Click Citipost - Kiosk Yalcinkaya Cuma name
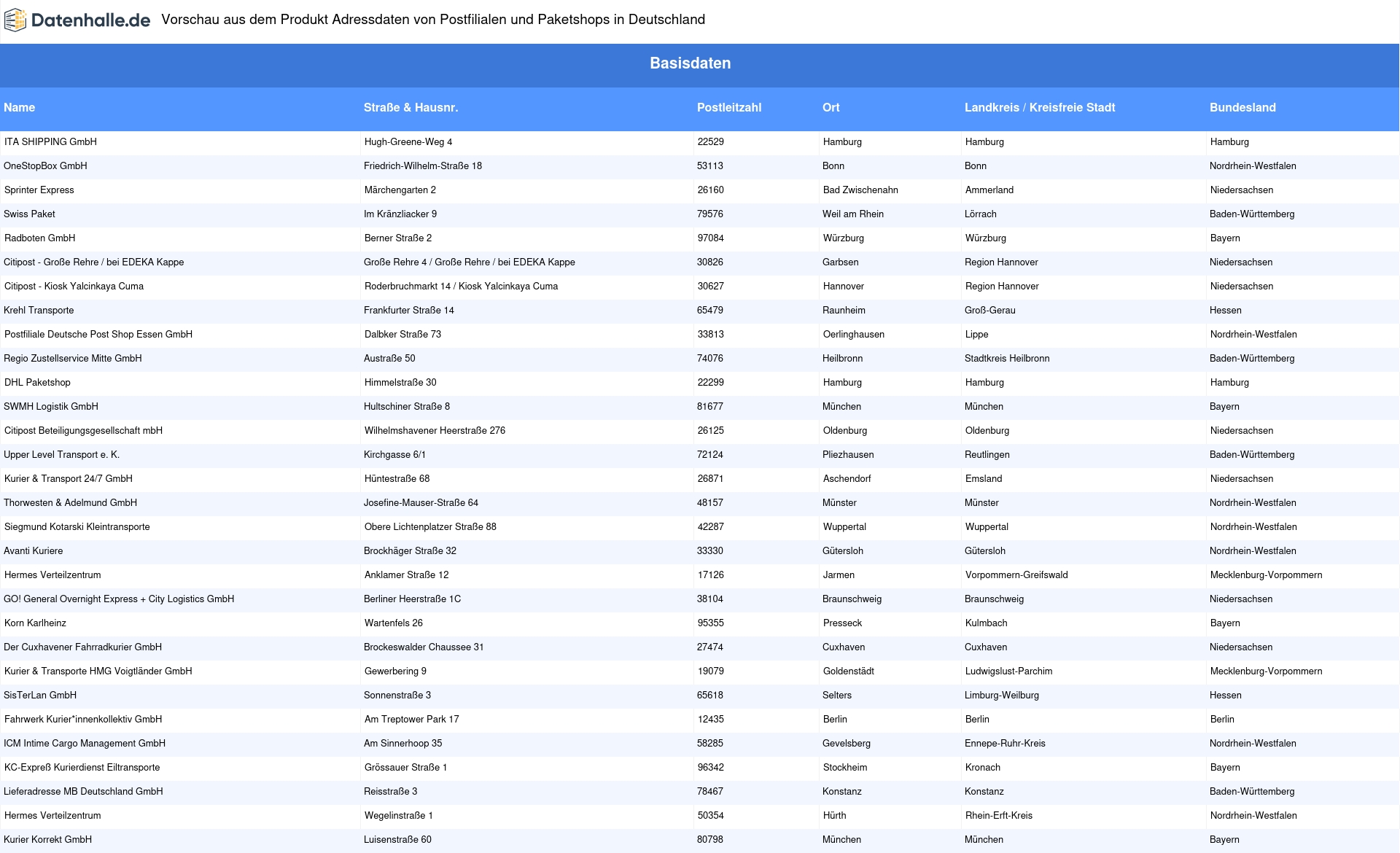Viewport: 1400px width, 853px height. pos(74,286)
